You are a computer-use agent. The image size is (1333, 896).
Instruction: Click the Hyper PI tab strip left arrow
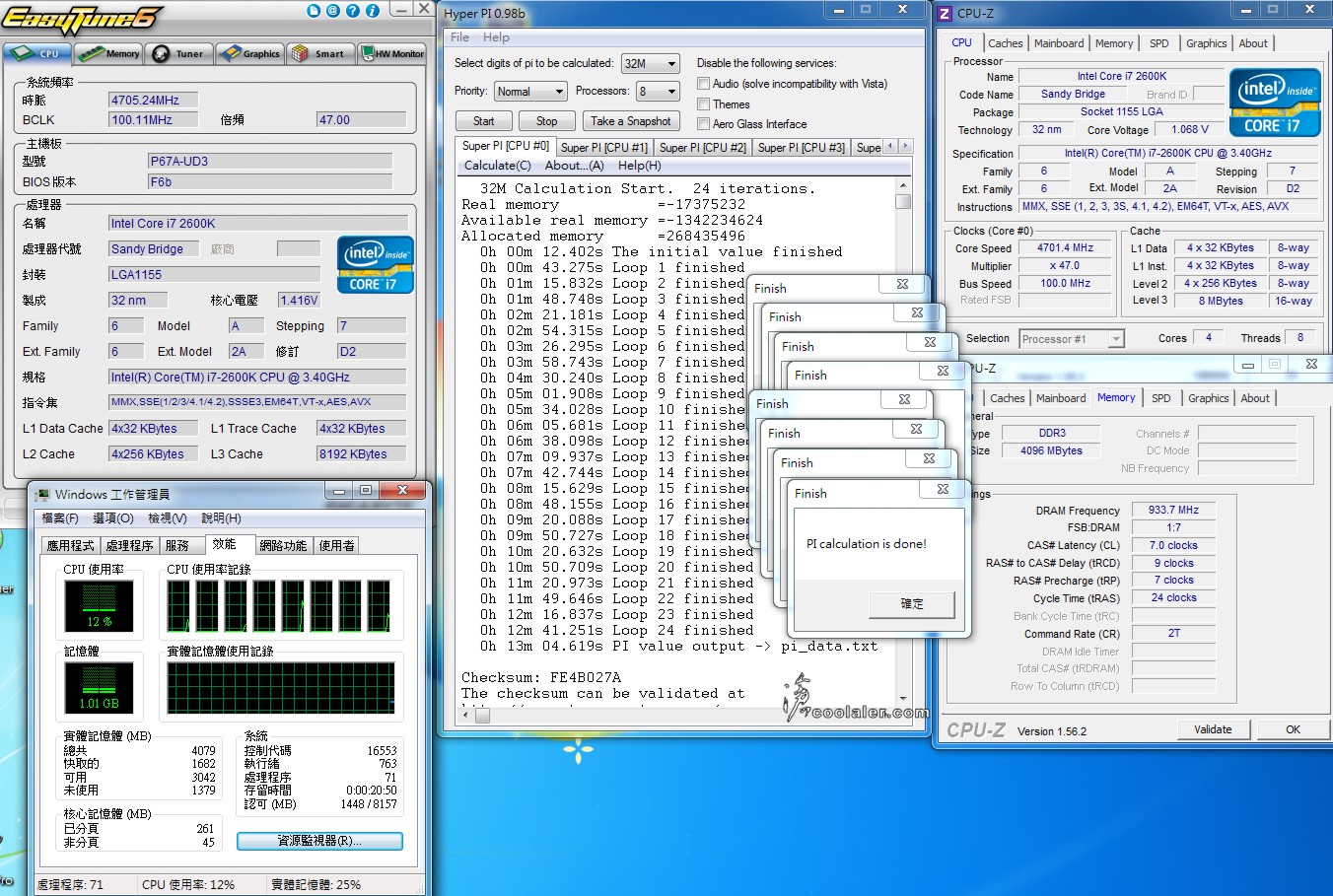point(891,146)
